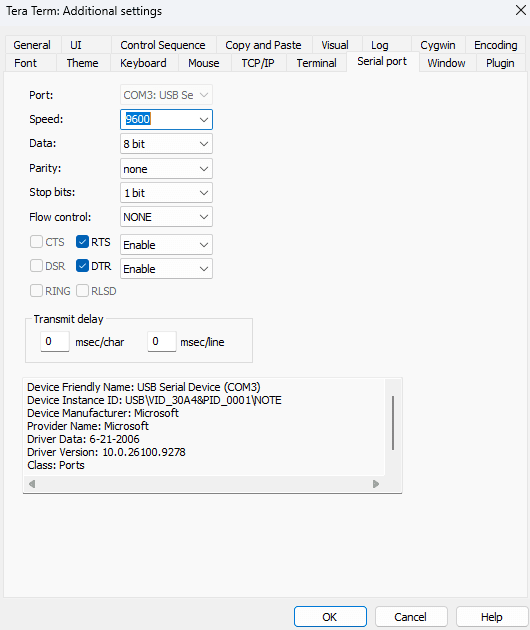Open the Data bits dropdown
Screen dimensions: 530x630
pyautogui.click(x=166, y=144)
